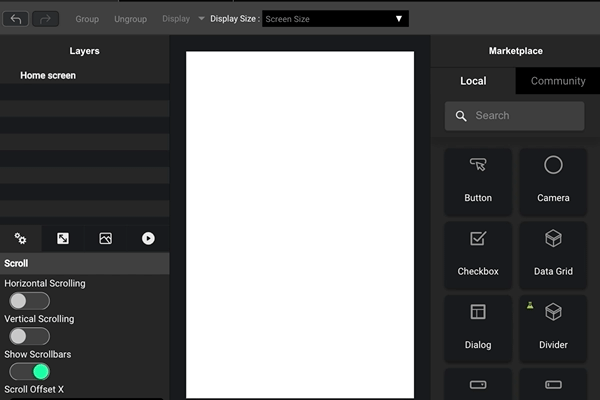Viewport: 600px width, 400px height.
Task: Toggle Vertical Scrolling switch
Action: tap(29, 336)
